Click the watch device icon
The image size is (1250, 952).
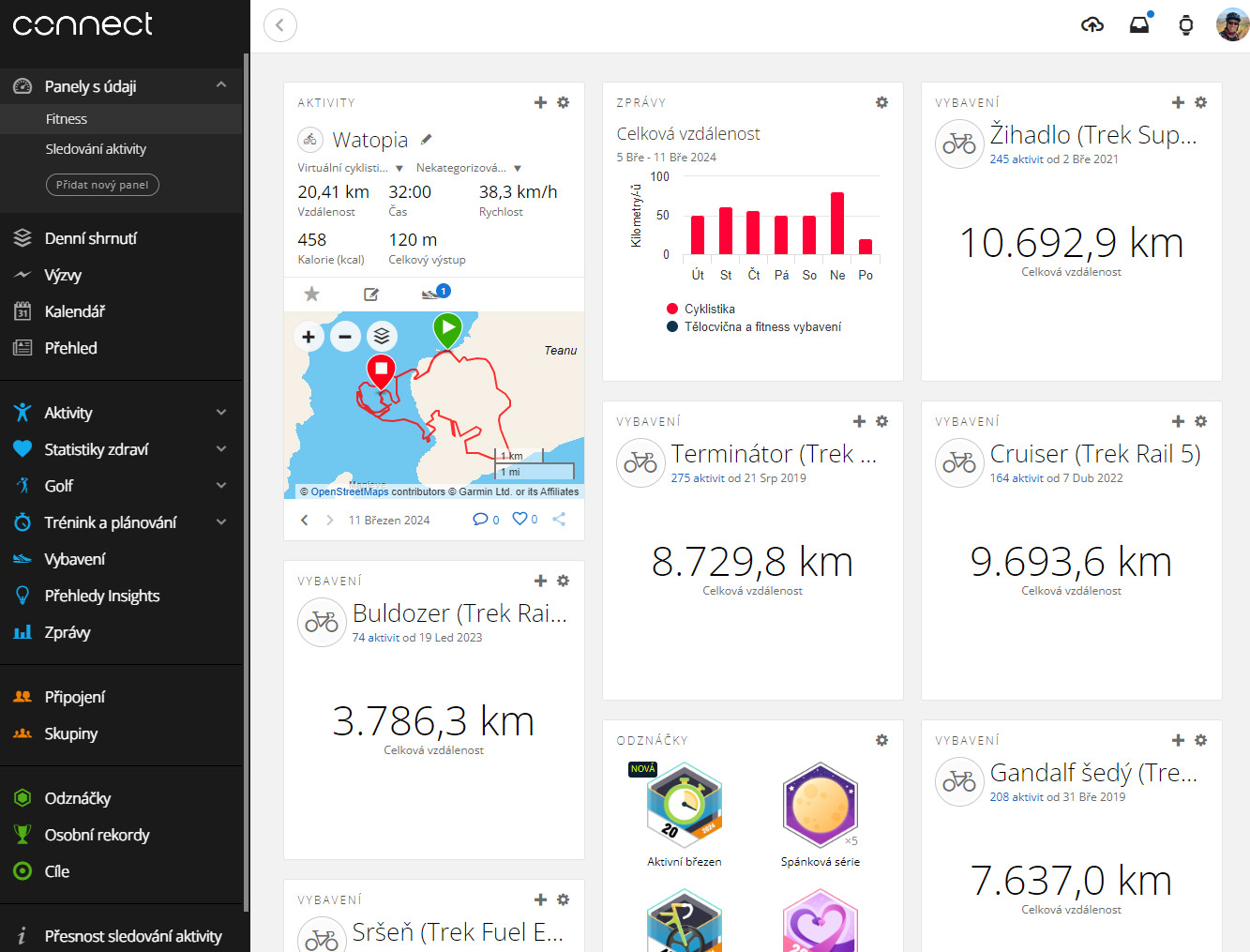tap(1185, 25)
